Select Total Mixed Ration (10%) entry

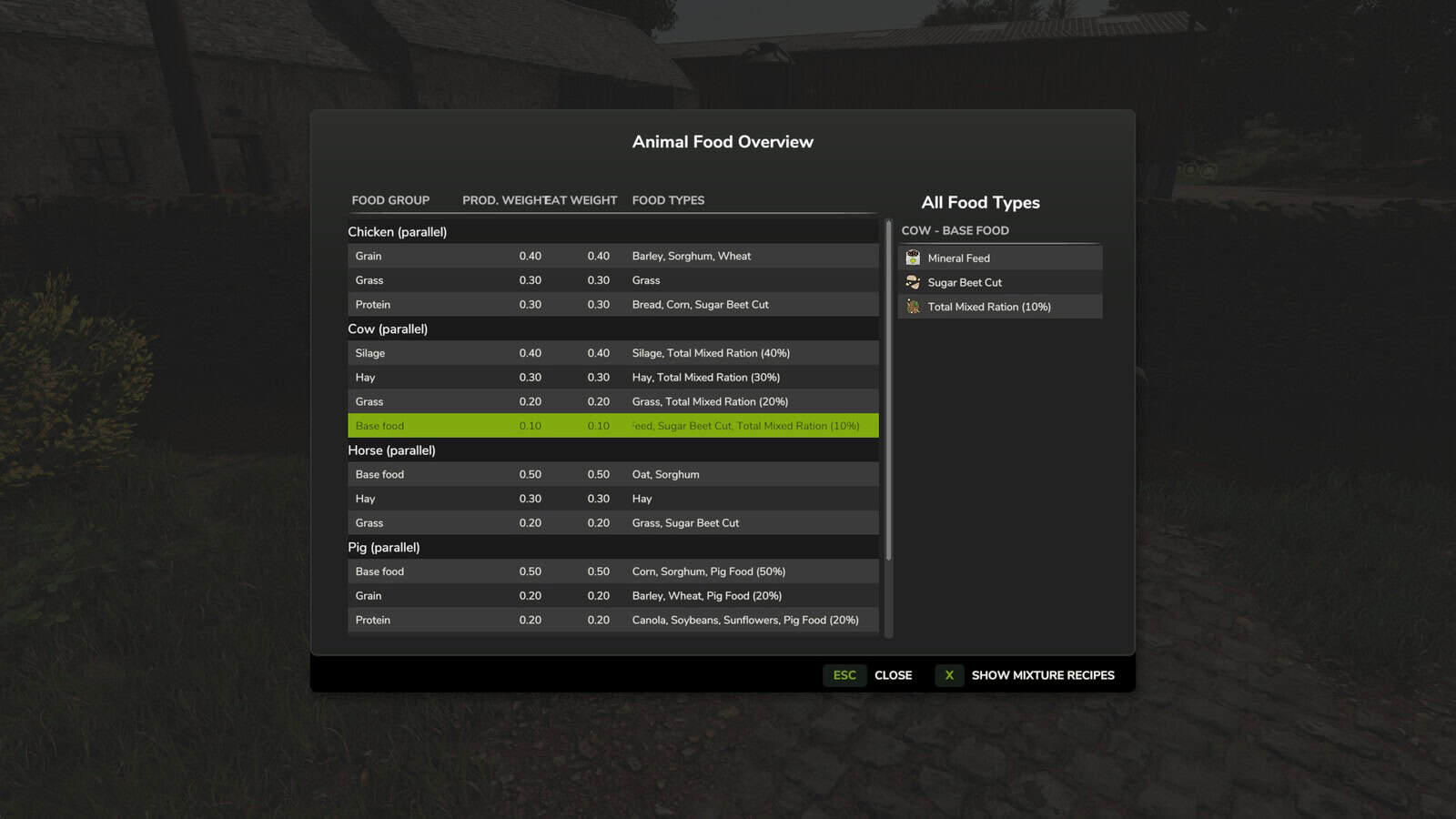click(x=998, y=307)
